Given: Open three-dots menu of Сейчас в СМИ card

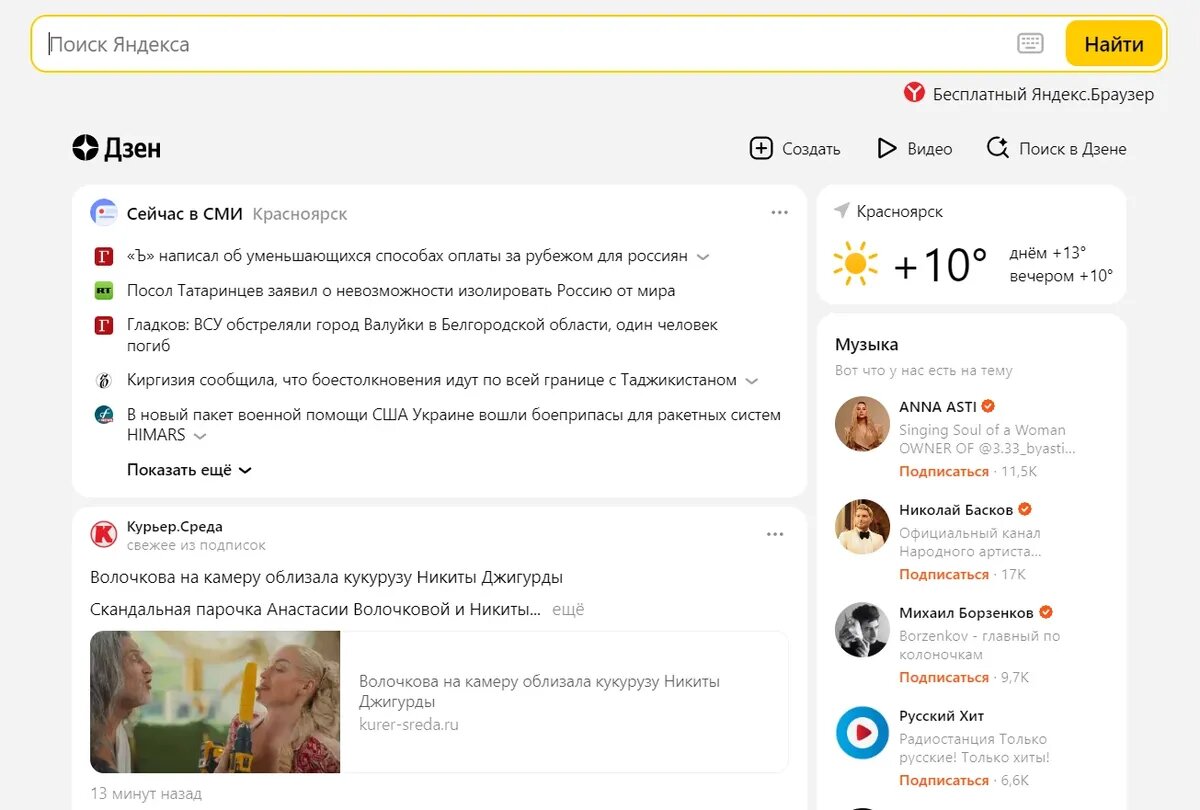Looking at the screenshot, I should [x=779, y=212].
